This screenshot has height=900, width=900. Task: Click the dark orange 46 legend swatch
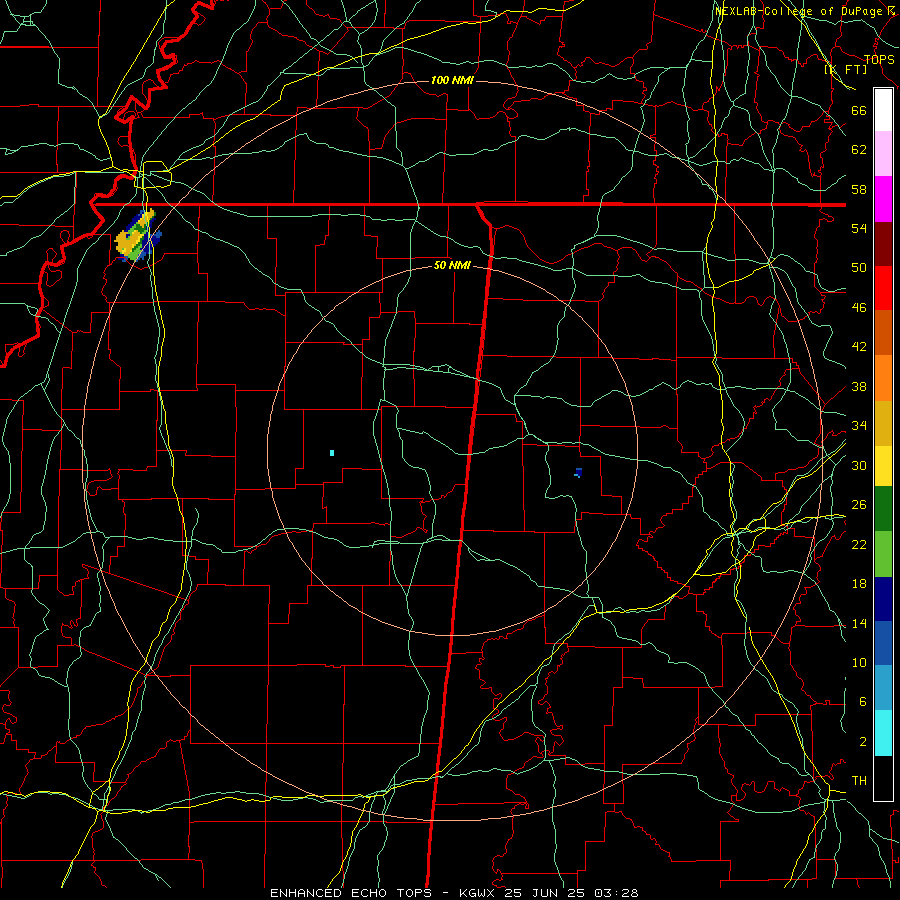coord(883,333)
